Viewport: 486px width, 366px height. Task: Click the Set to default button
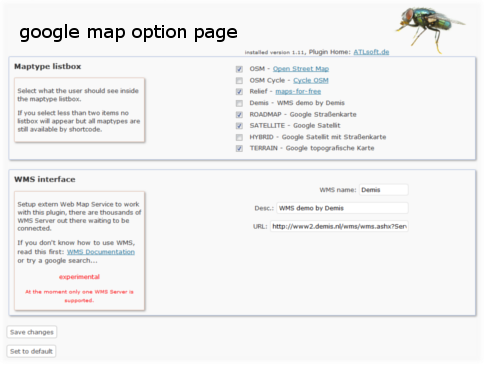(x=31, y=351)
